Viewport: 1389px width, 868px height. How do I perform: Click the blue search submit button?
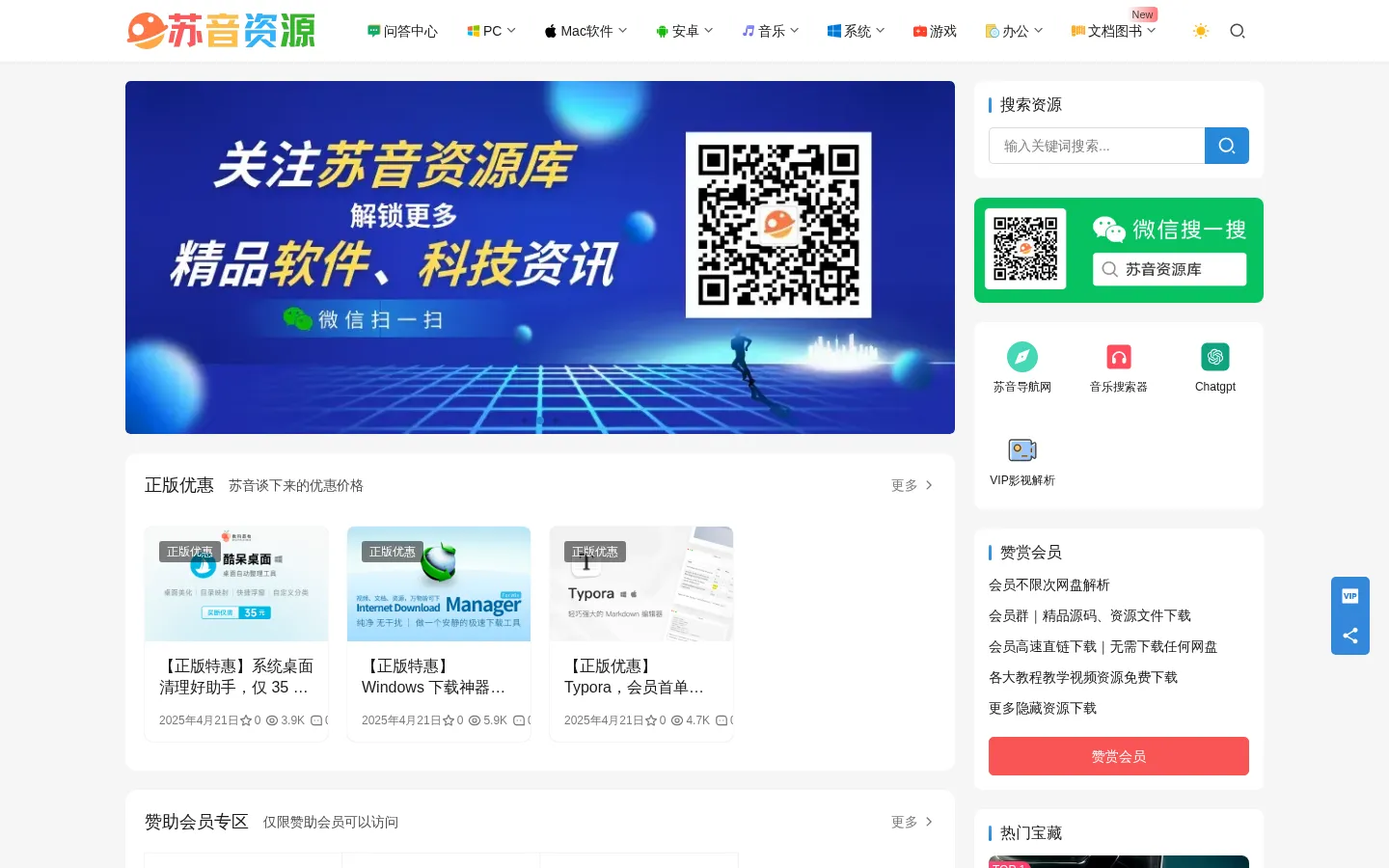coord(1227,146)
